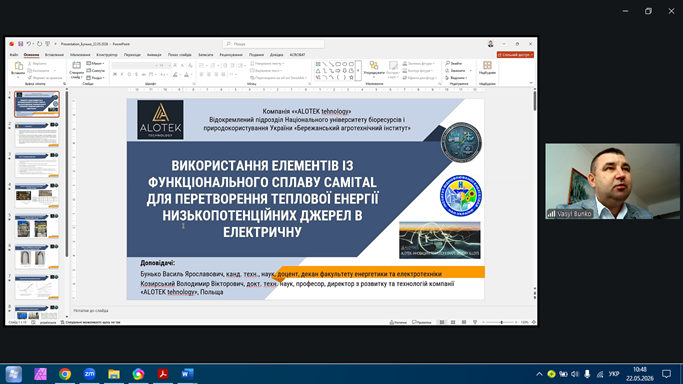The width and height of the screenshot is (683, 384).
Task: Click Find (Знайти) in Editing group
Action: (453, 63)
